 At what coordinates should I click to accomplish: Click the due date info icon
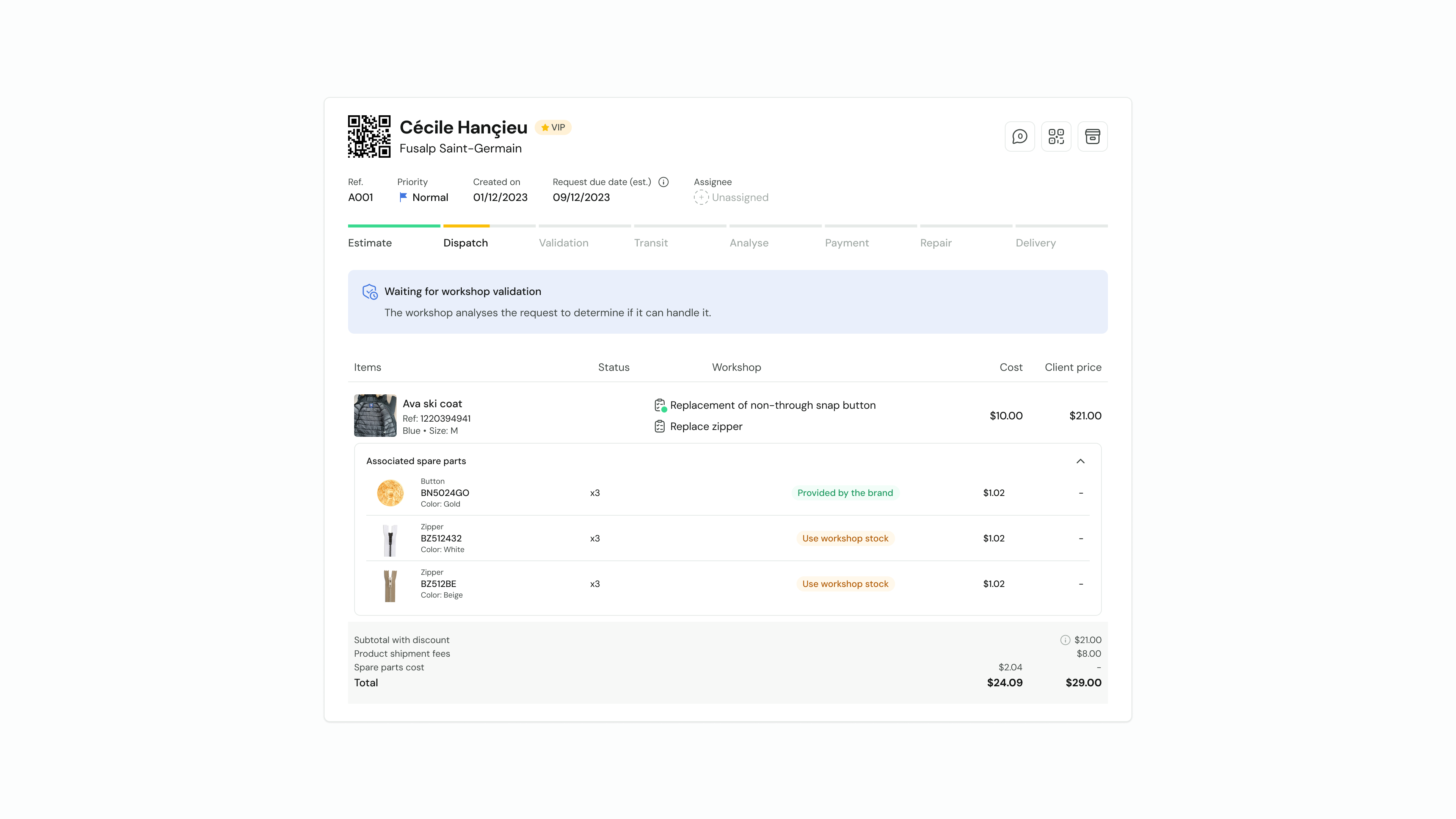coord(664,182)
